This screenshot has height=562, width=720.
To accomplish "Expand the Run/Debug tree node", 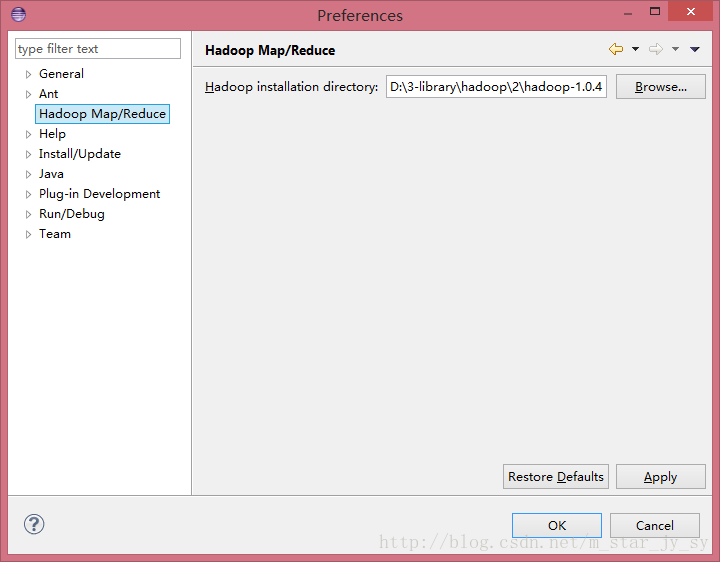I will [28, 214].
